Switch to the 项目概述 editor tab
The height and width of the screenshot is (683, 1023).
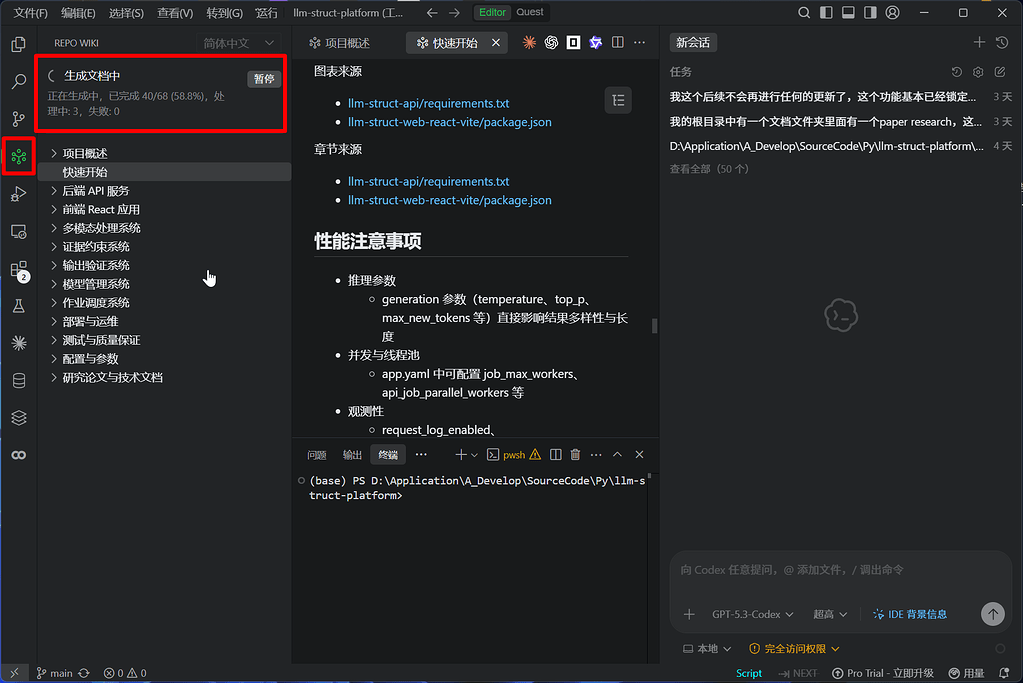point(339,43)
